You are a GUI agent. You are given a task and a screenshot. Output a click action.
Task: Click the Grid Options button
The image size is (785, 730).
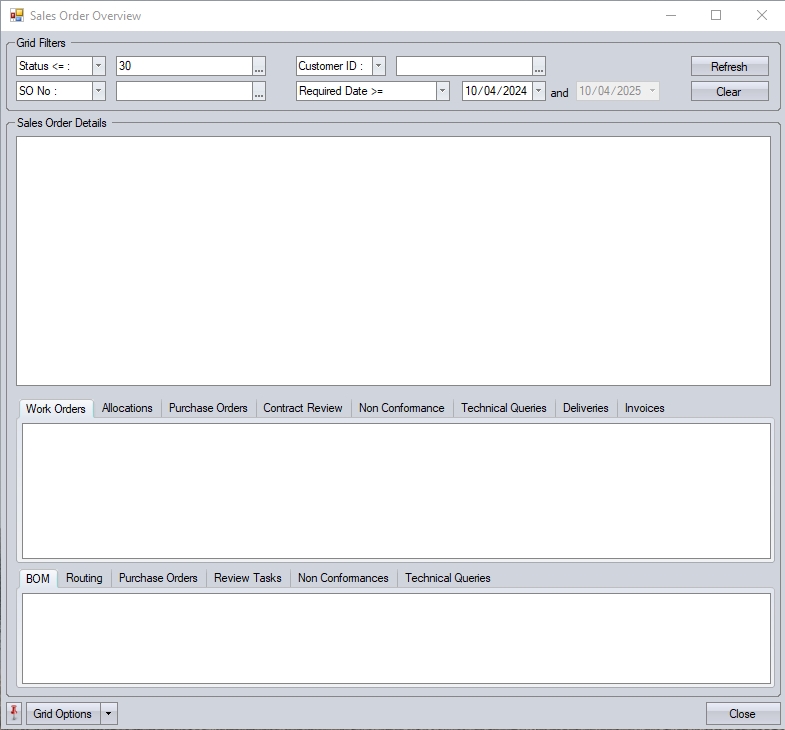coord(63,713)
